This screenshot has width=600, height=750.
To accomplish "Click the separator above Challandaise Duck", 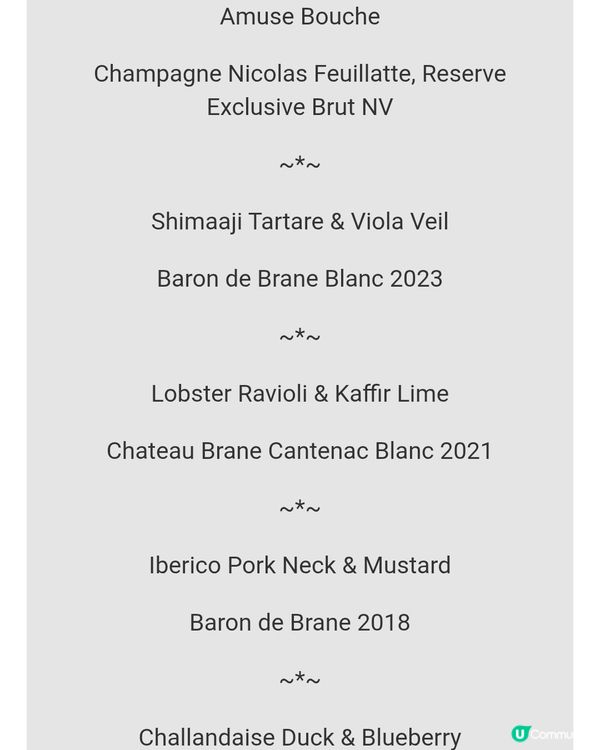I will [x=300, y=680].
